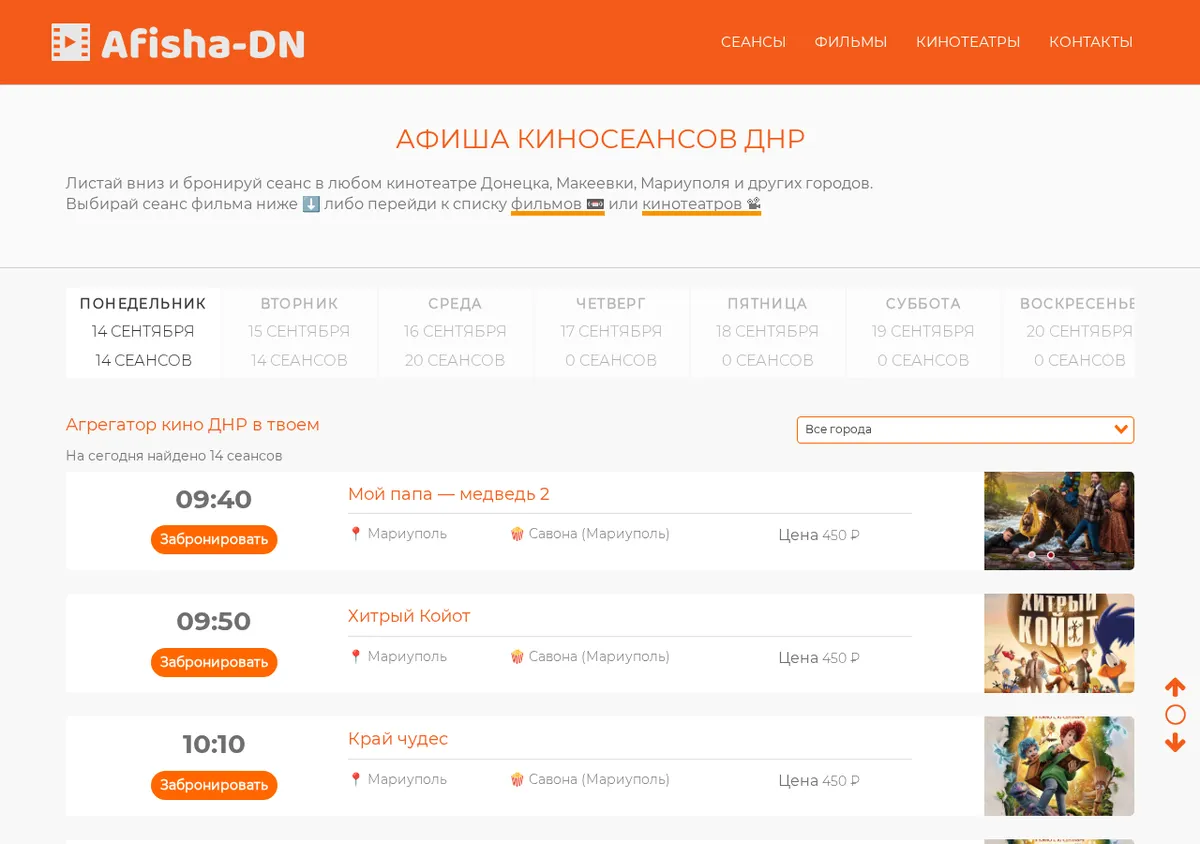Click the popcorn icon in the Край чудес row
Screen dimensions: 1200x844
517,779
